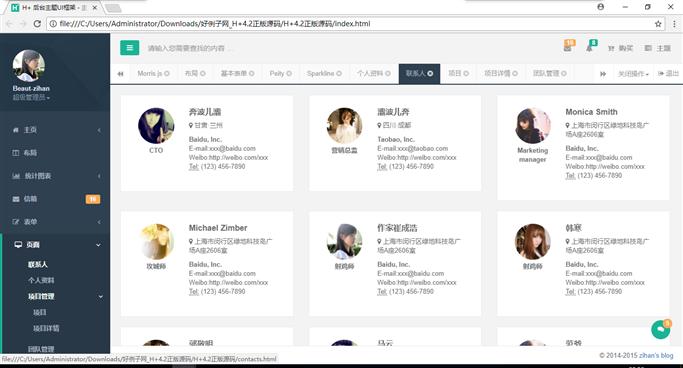
Task: Click the Monica Smith contact name
Action: [591, 112]
